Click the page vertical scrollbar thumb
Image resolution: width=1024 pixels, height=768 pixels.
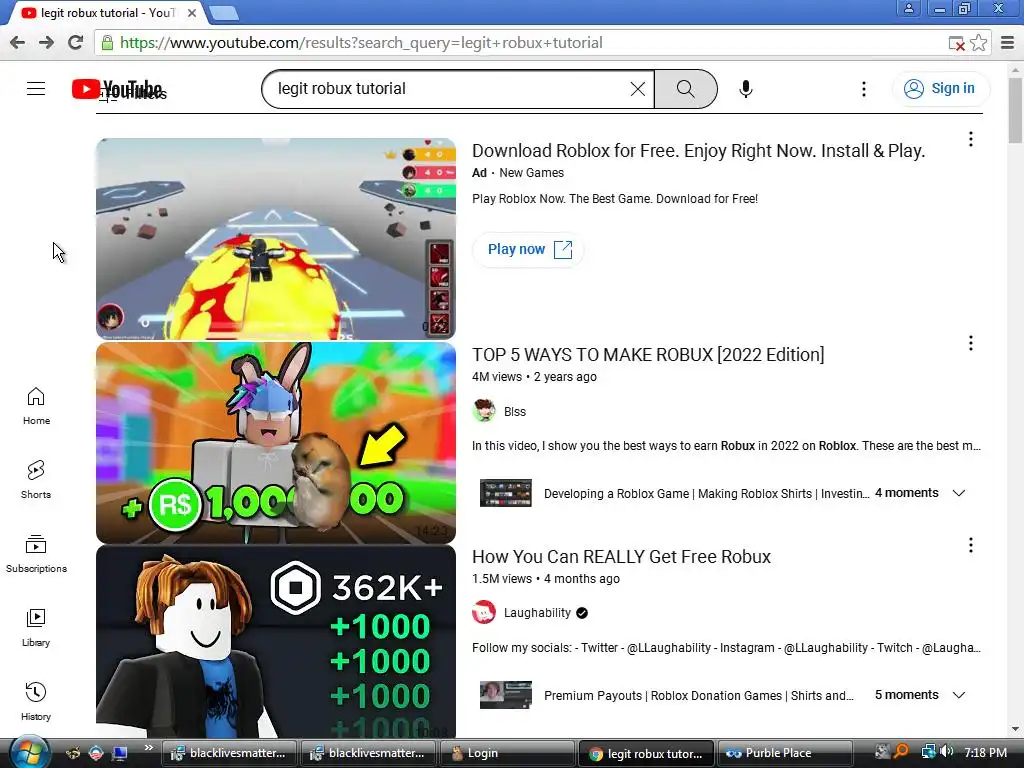tap(1016, 109)
